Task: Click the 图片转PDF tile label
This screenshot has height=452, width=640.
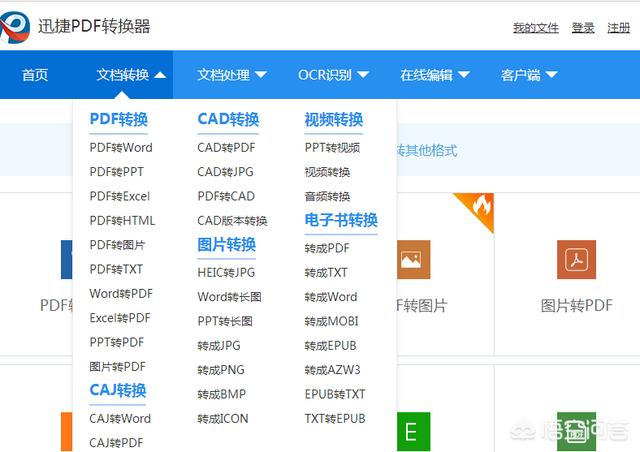Action: click(x=576, y=305)
